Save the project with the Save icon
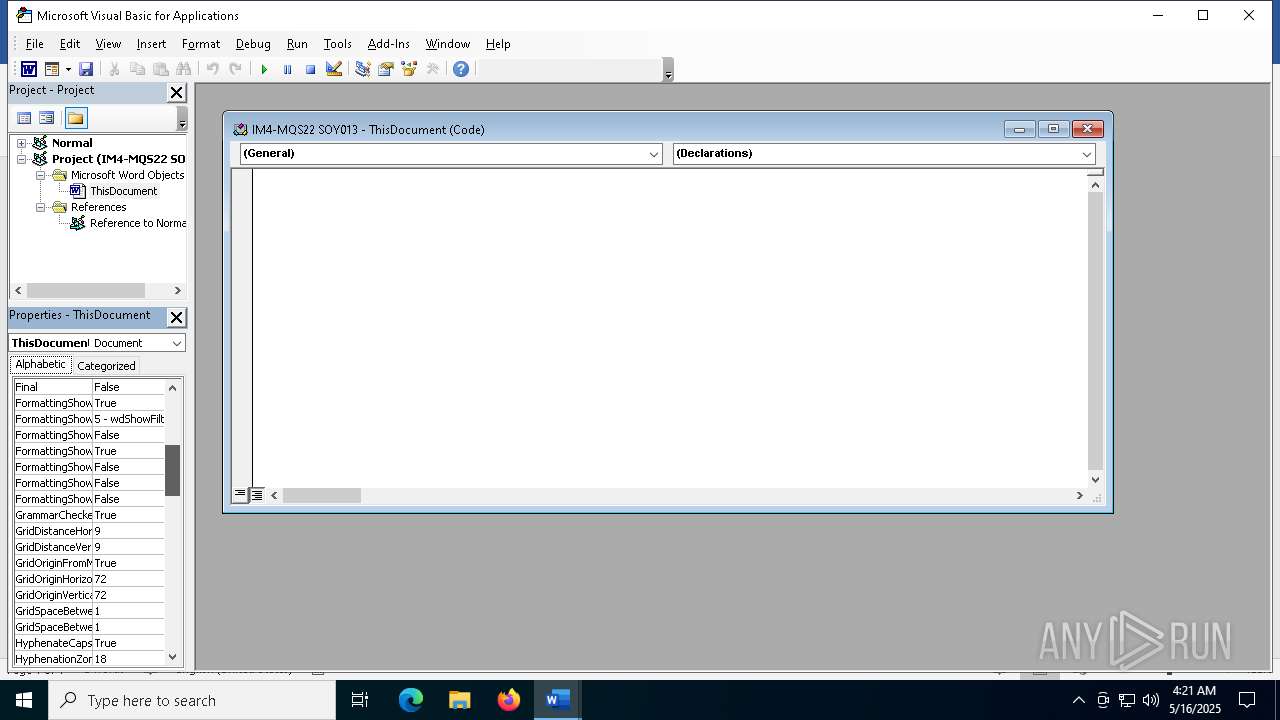Screen dimensions: 1280x720 coord(86,69)
